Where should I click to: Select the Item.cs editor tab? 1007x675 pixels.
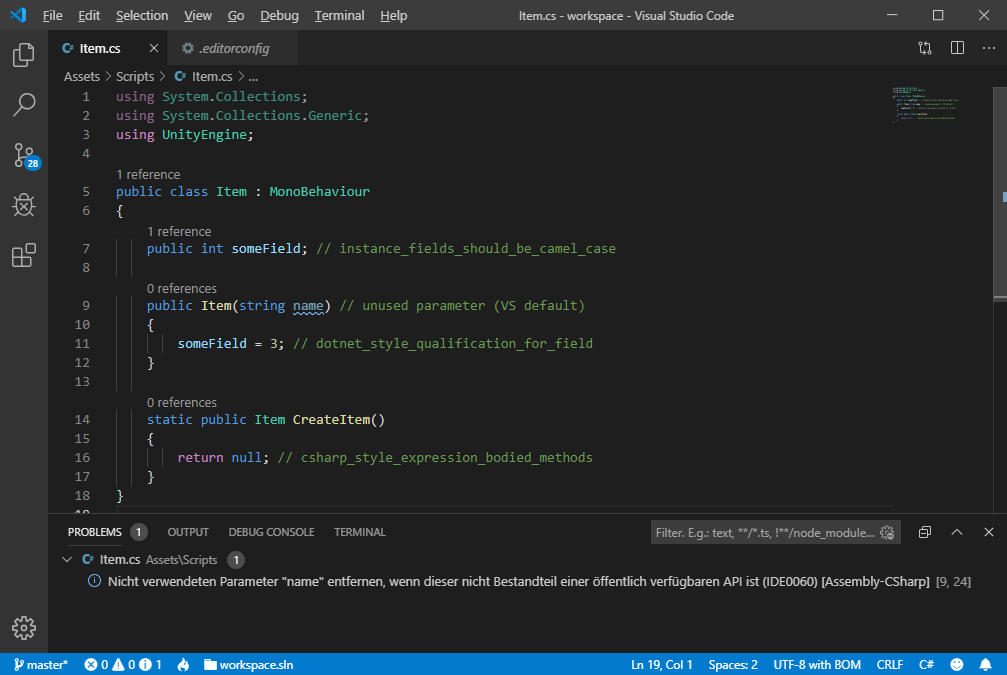click(x=100, y=48)
